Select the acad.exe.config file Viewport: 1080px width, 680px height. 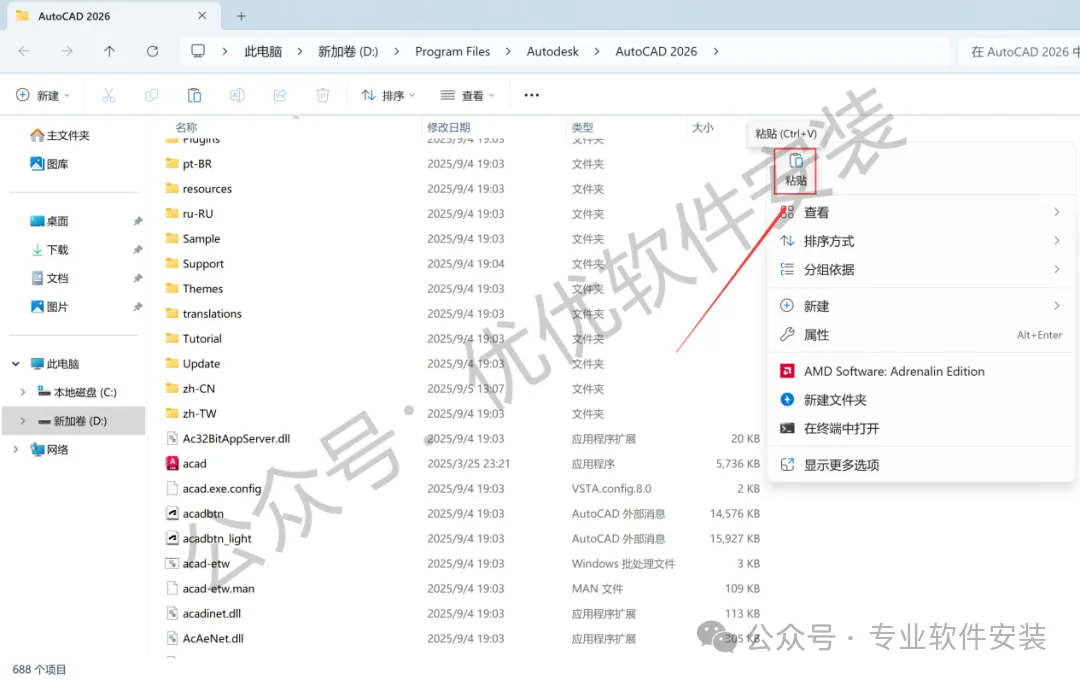click(214, 488)
